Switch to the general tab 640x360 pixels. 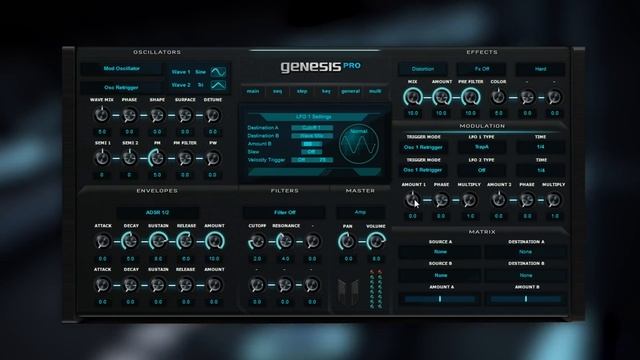point(351,91)
